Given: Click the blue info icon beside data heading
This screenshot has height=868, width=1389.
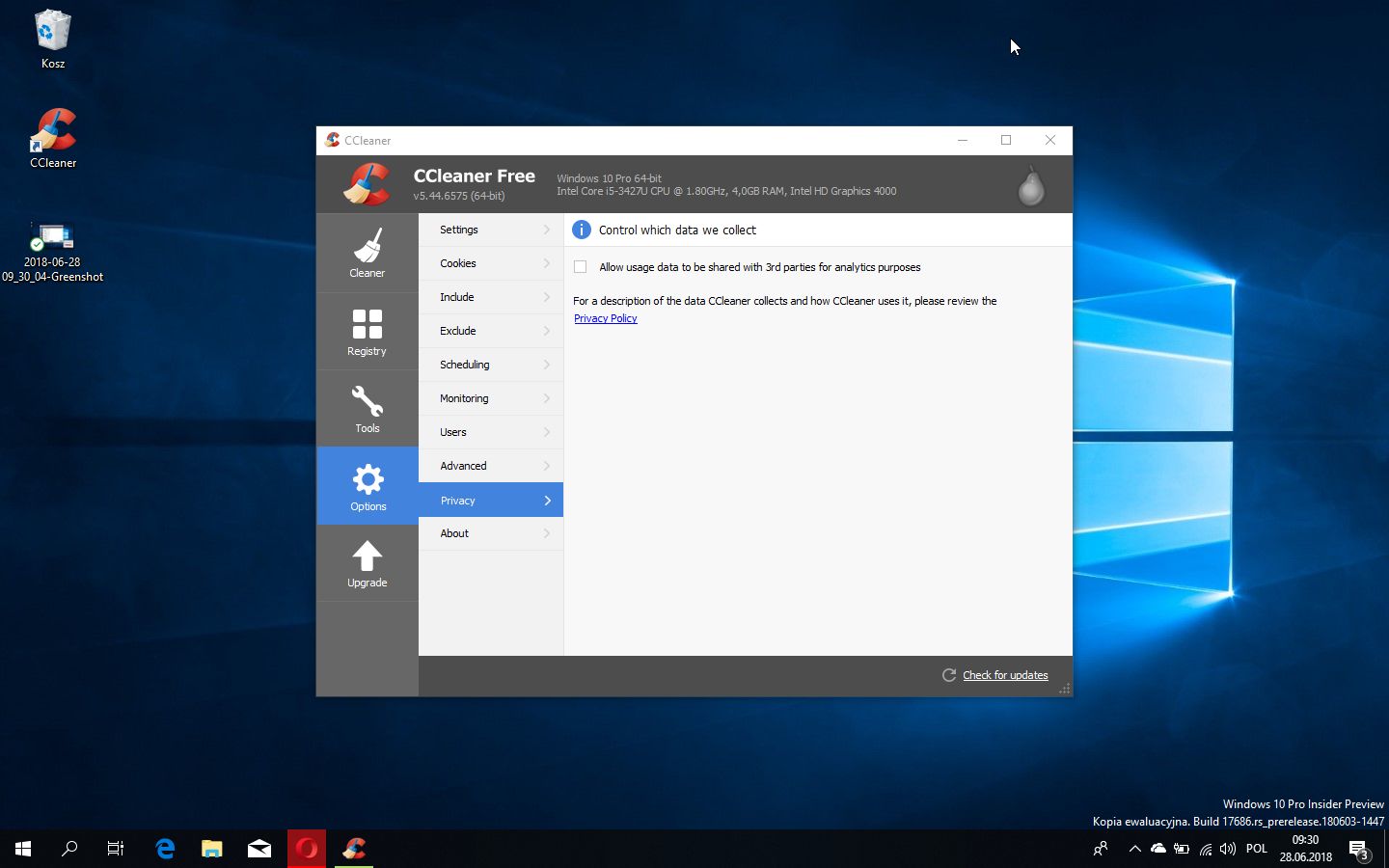Looking at the screenshot, I should pos(582,230).
